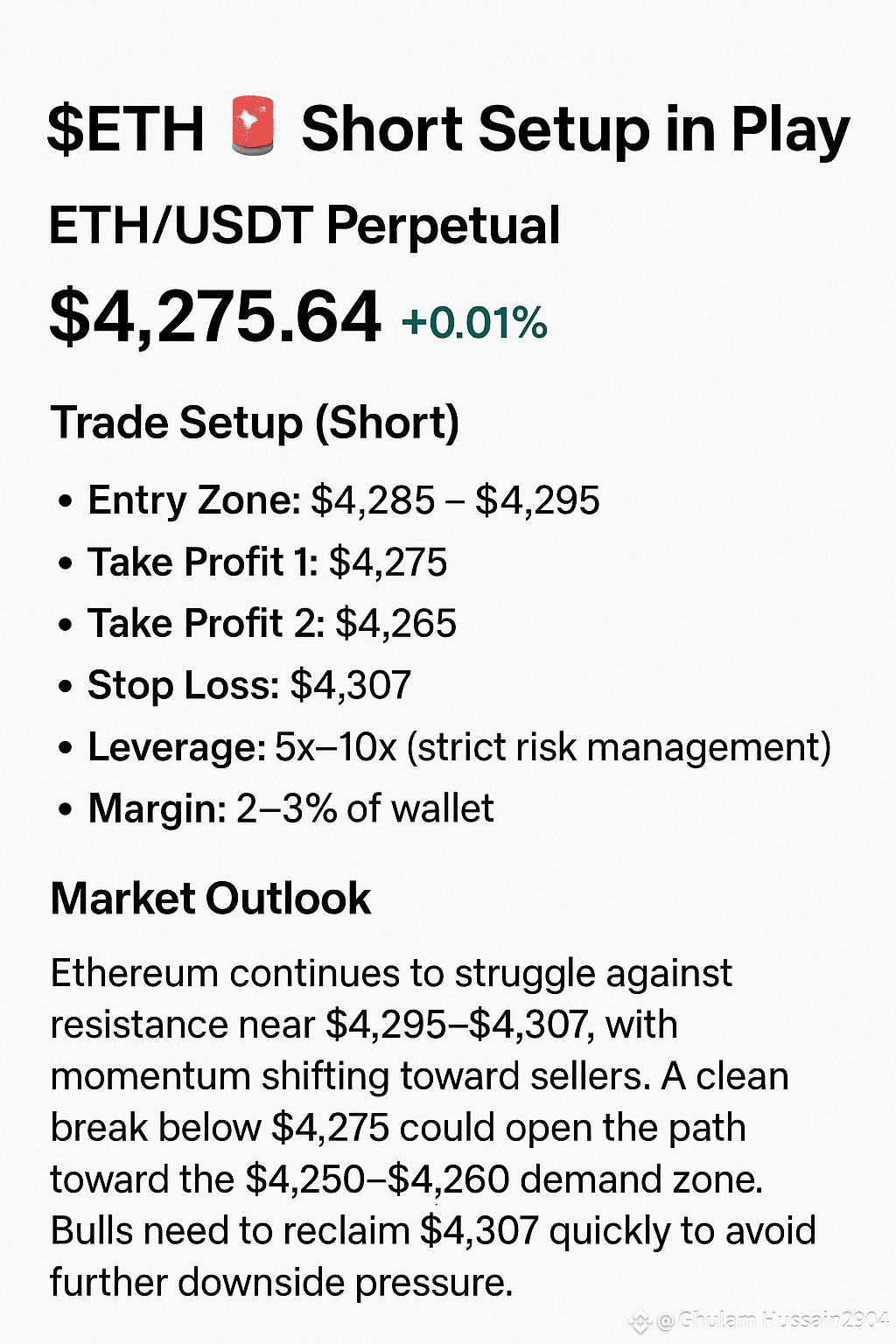The height and width of the screenshot is (1344, 896).
Task: Click "Bulls need to reclaim $4,307" sentence
Action: (294, 1231)
